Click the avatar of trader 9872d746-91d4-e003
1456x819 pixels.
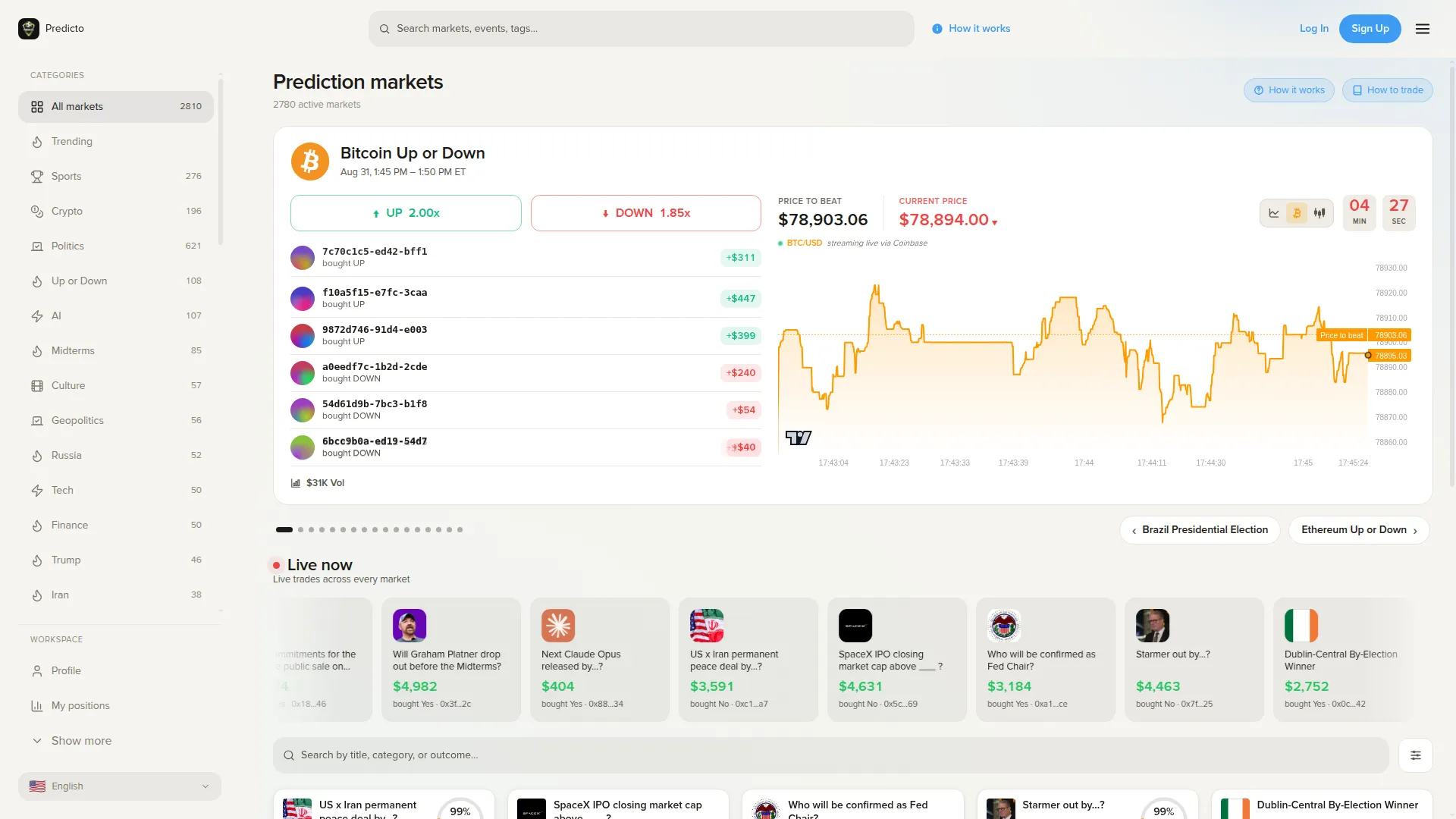(303, 336)
